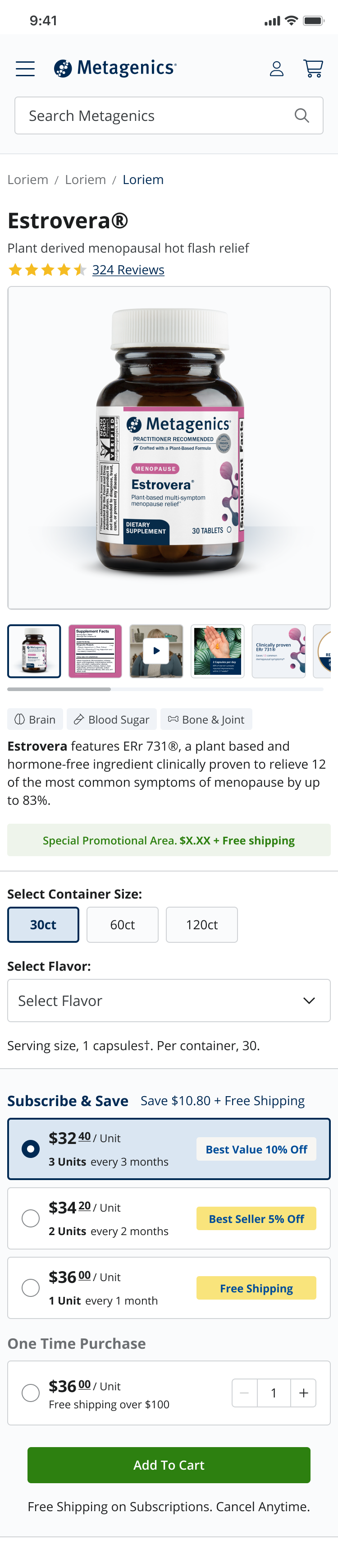The width and height of the screenshot is (338, 1568).
Task: Select the $34.20 two-unit subscription option
Action: [x=169, y=1218]
